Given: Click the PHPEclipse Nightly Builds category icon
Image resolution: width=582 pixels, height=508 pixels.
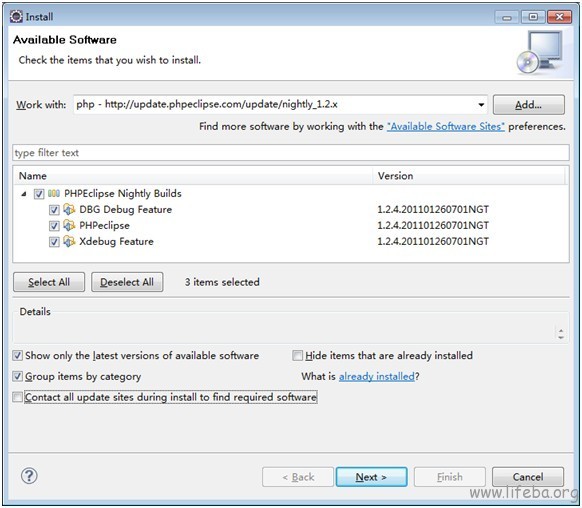Looking at the screenshot, I should tap(54, 193).
